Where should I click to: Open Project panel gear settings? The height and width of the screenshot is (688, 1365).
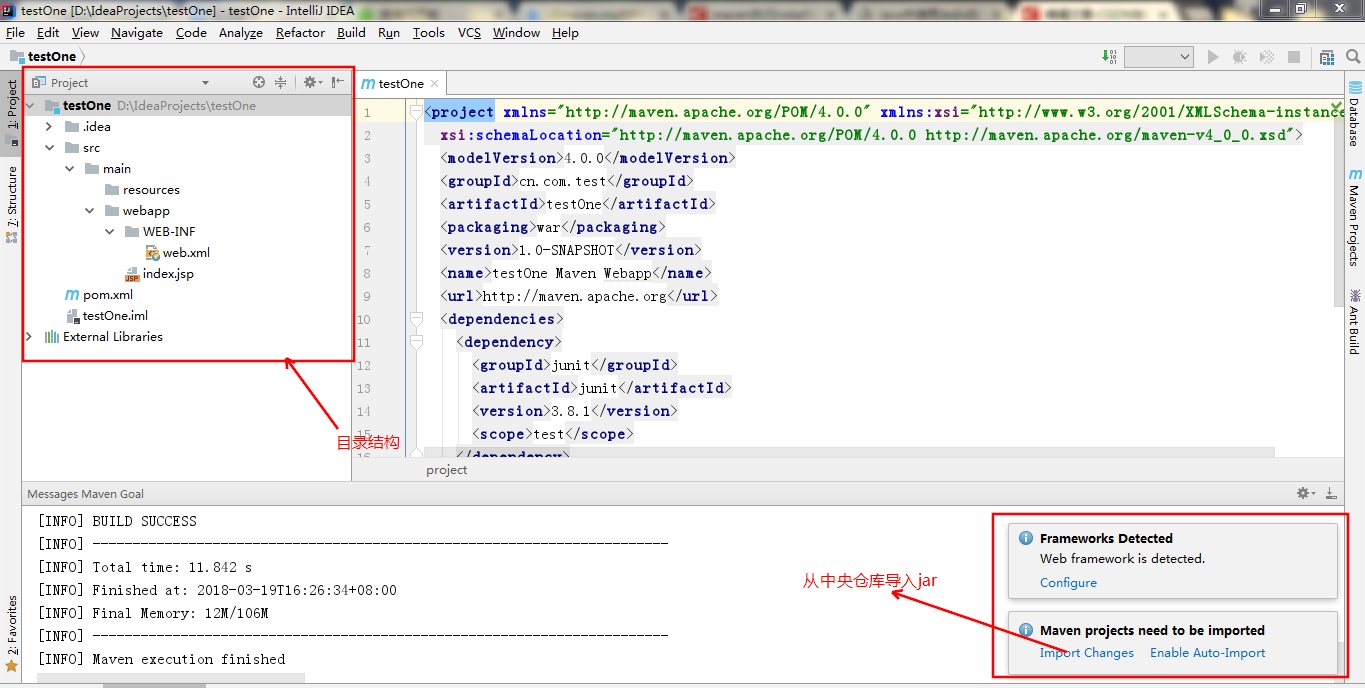click(x=311, y=82)
